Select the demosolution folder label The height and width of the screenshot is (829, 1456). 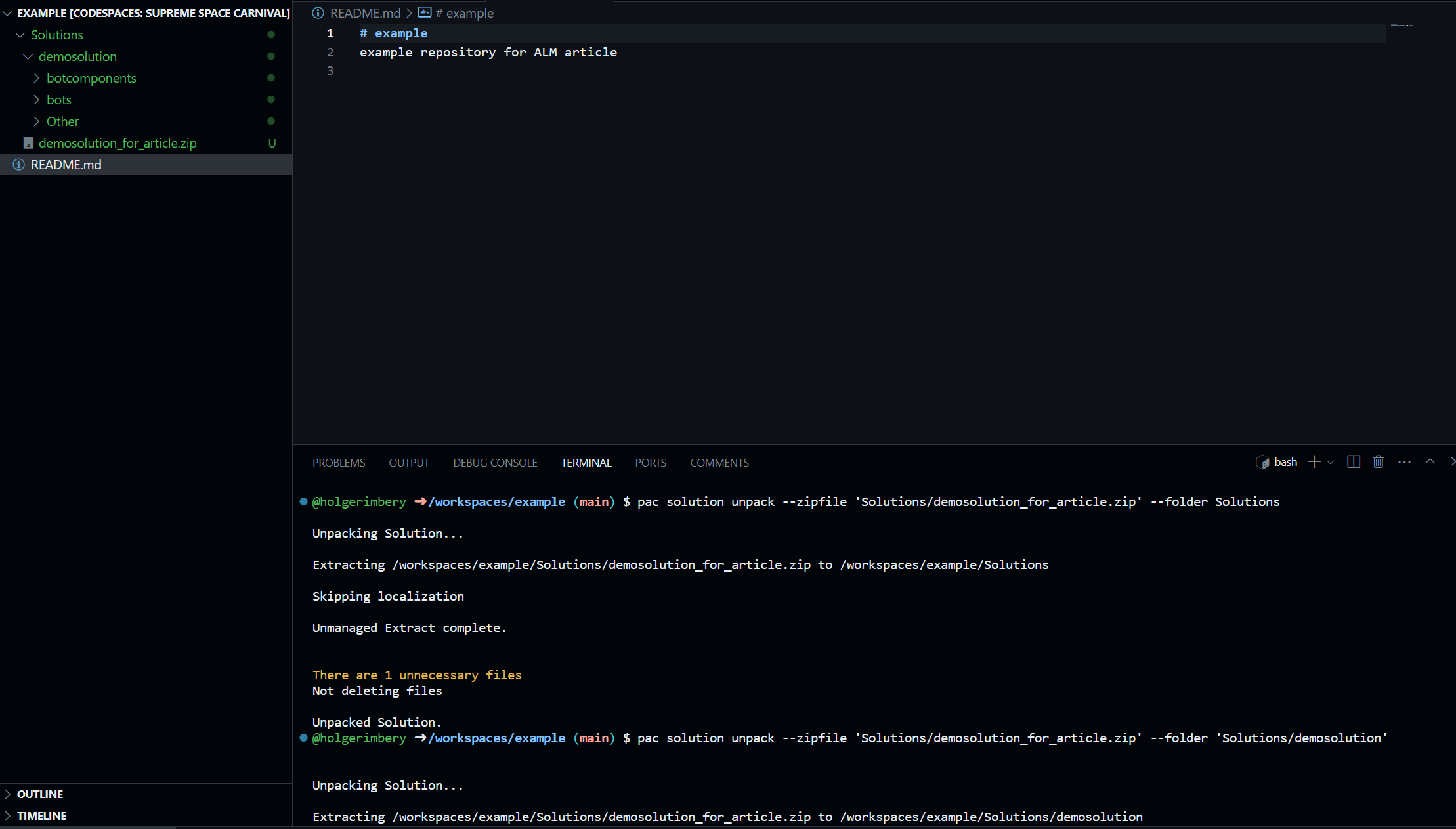(x=77, y=56)
